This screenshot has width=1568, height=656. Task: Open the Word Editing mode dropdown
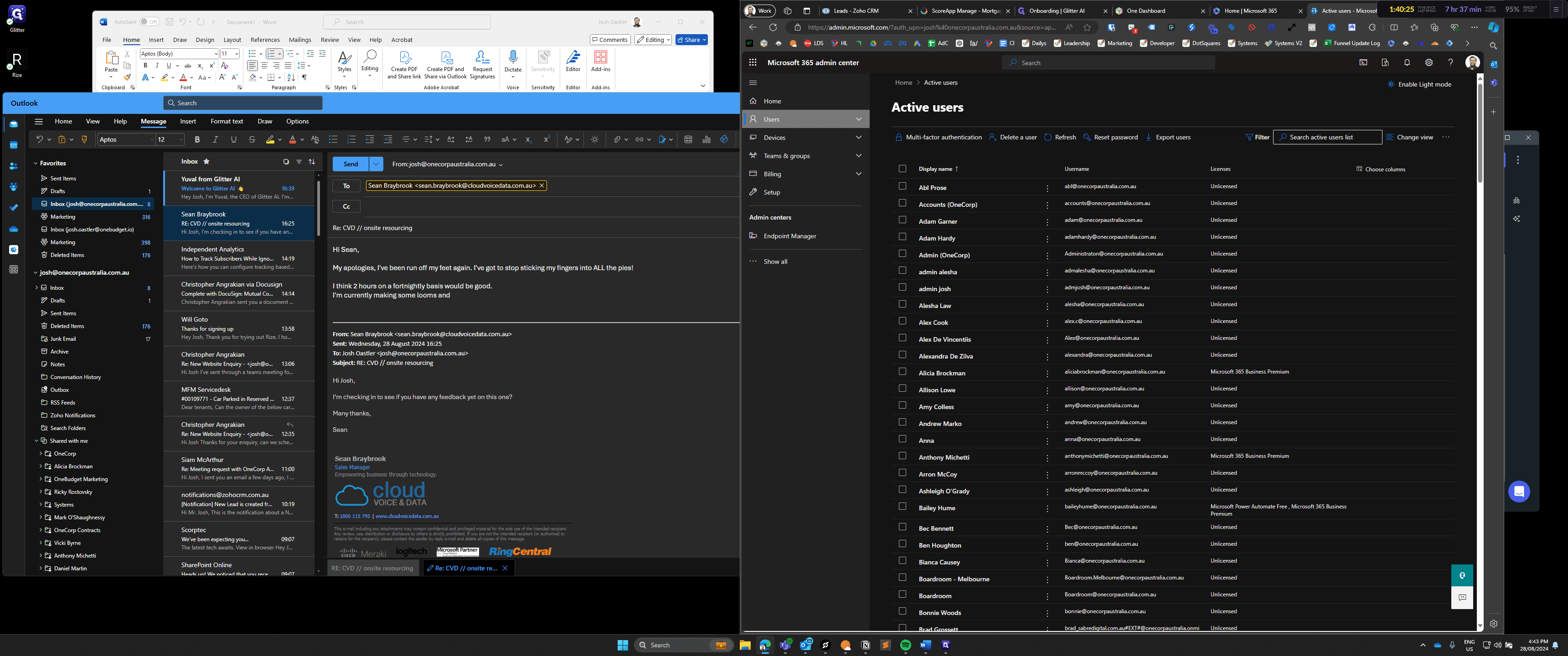coord(653,40)
